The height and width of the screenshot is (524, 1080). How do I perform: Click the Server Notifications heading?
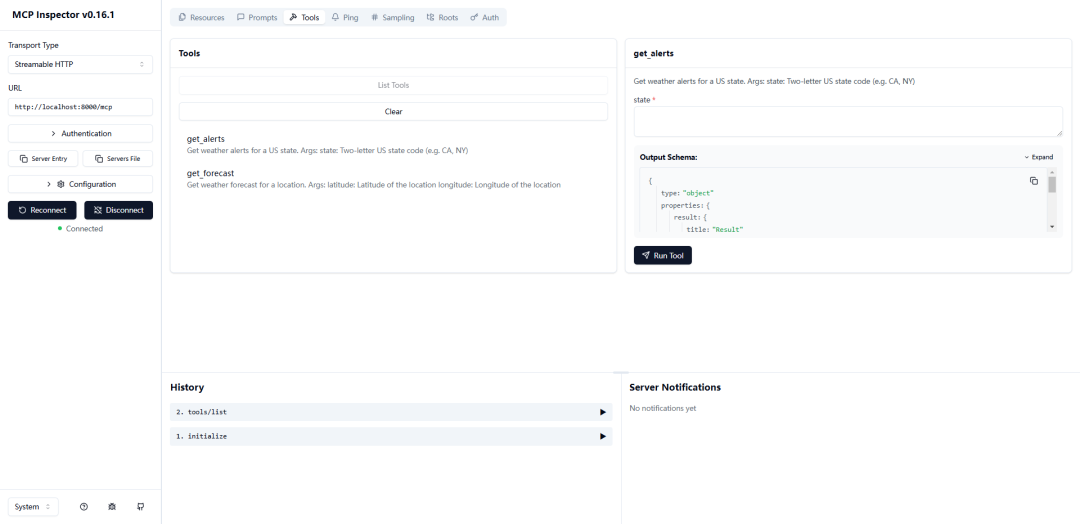pyautogui.click(x=675, y=387)
